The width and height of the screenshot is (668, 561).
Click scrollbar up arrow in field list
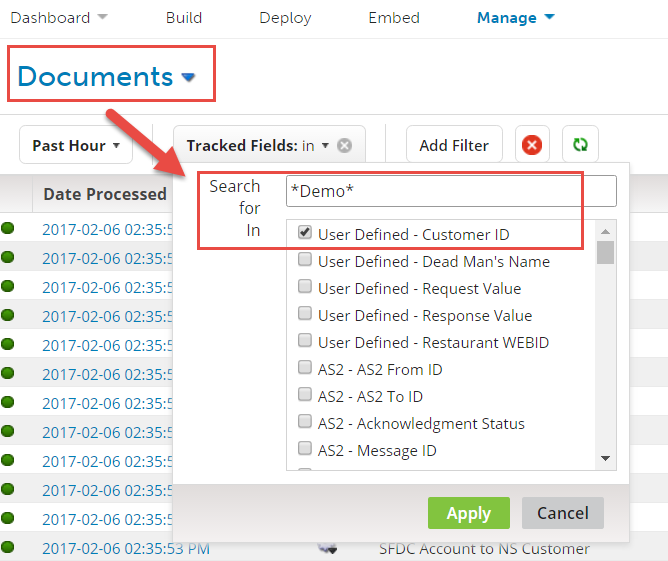605,229
